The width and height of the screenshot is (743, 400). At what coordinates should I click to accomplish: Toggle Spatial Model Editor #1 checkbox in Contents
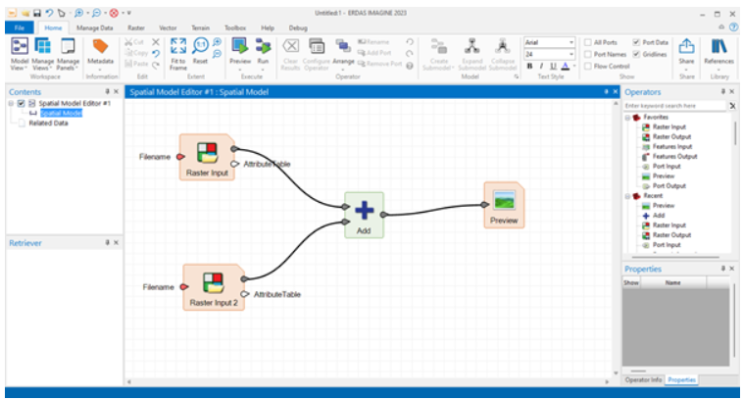click(x=21, y=103)
